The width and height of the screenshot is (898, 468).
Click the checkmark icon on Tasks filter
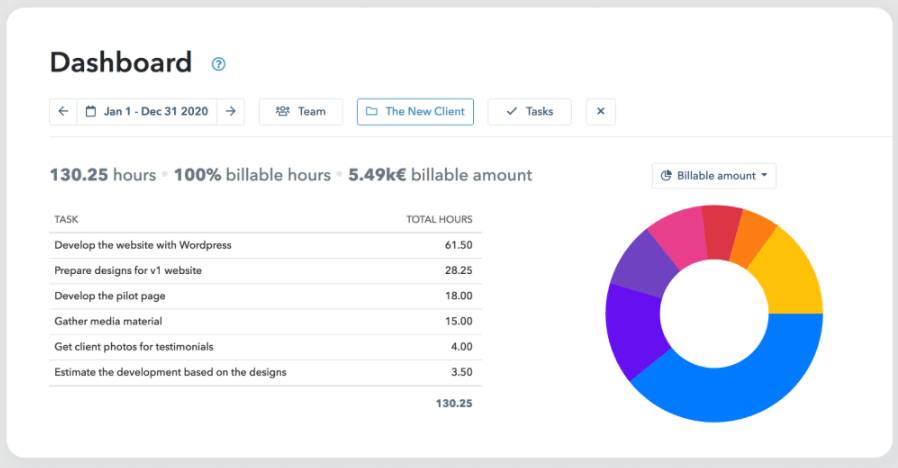pyautogui.click(x=512, y=111)
